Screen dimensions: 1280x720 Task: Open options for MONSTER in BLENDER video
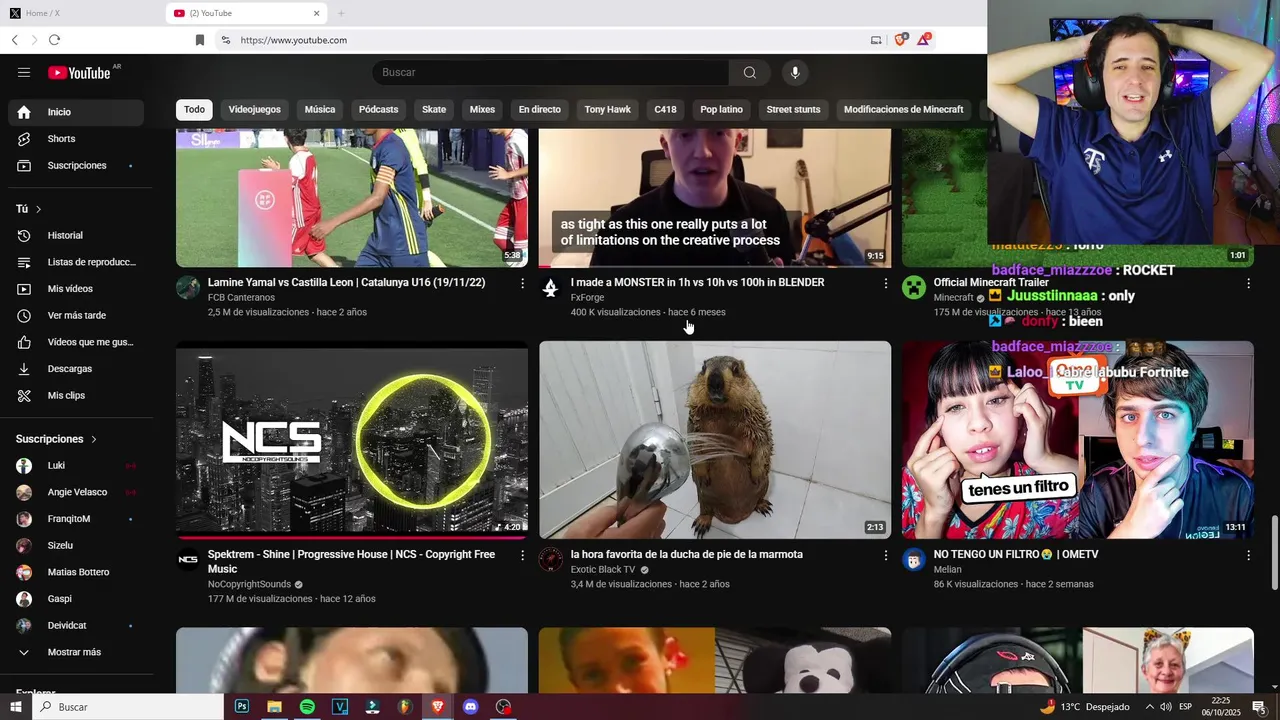[885, 284]
